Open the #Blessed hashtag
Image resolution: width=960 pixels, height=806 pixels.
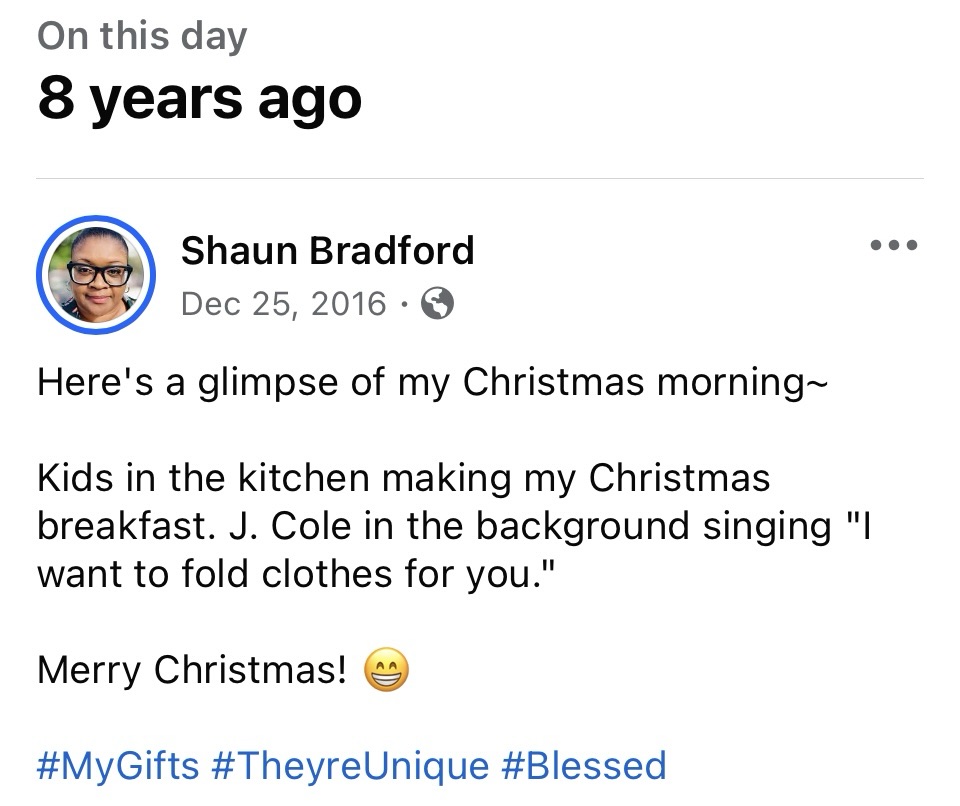583,766
